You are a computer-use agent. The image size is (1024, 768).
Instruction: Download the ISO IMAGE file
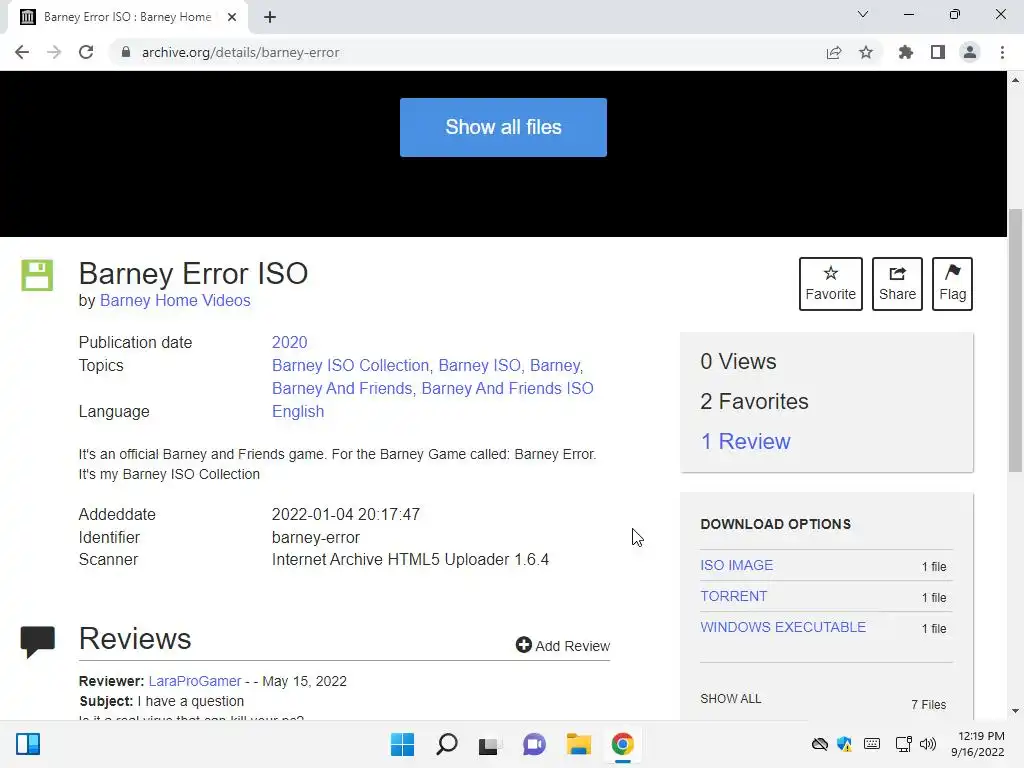point(737,565)
